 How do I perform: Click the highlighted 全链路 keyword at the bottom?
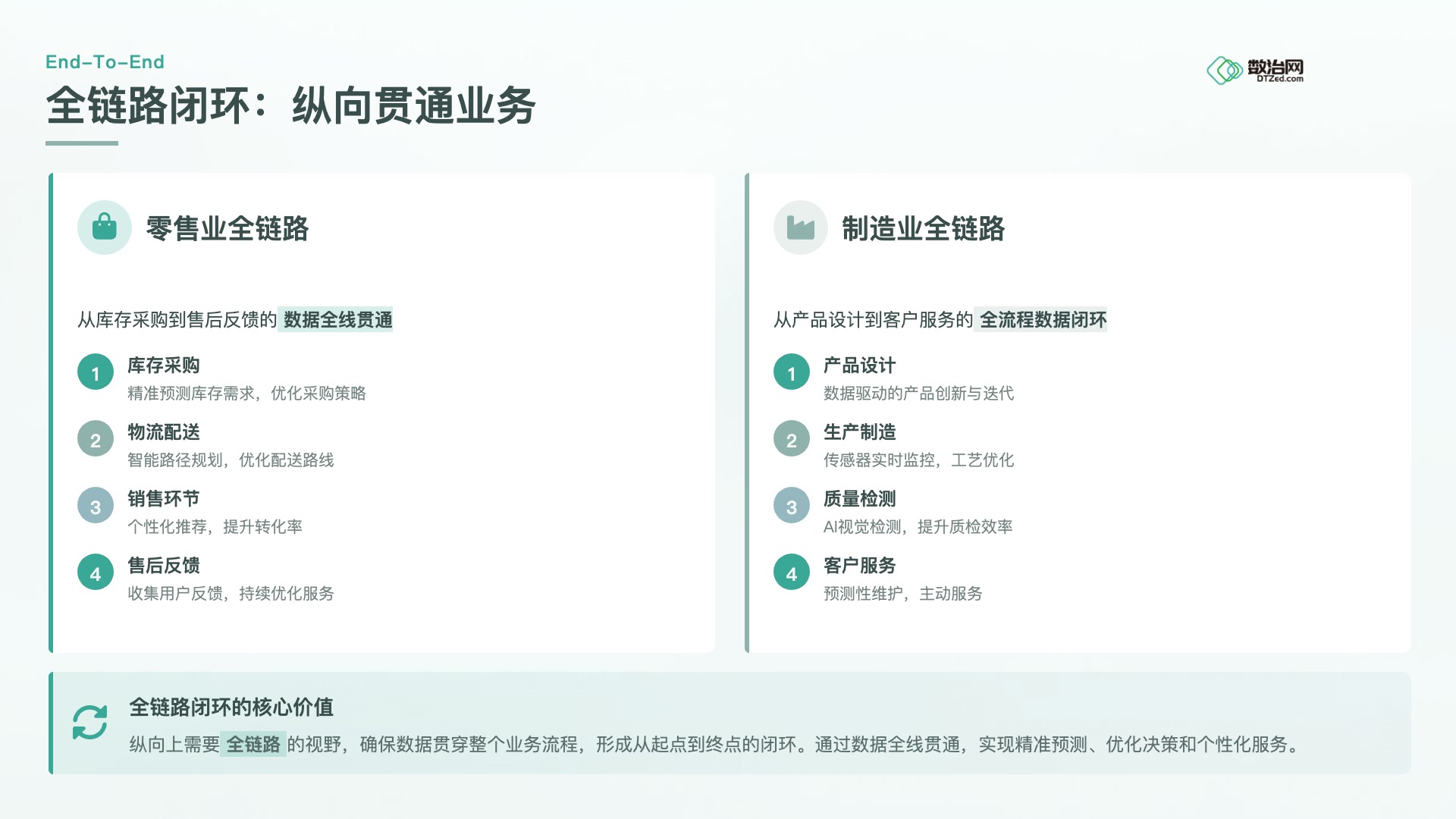click(x=253, y=745)
